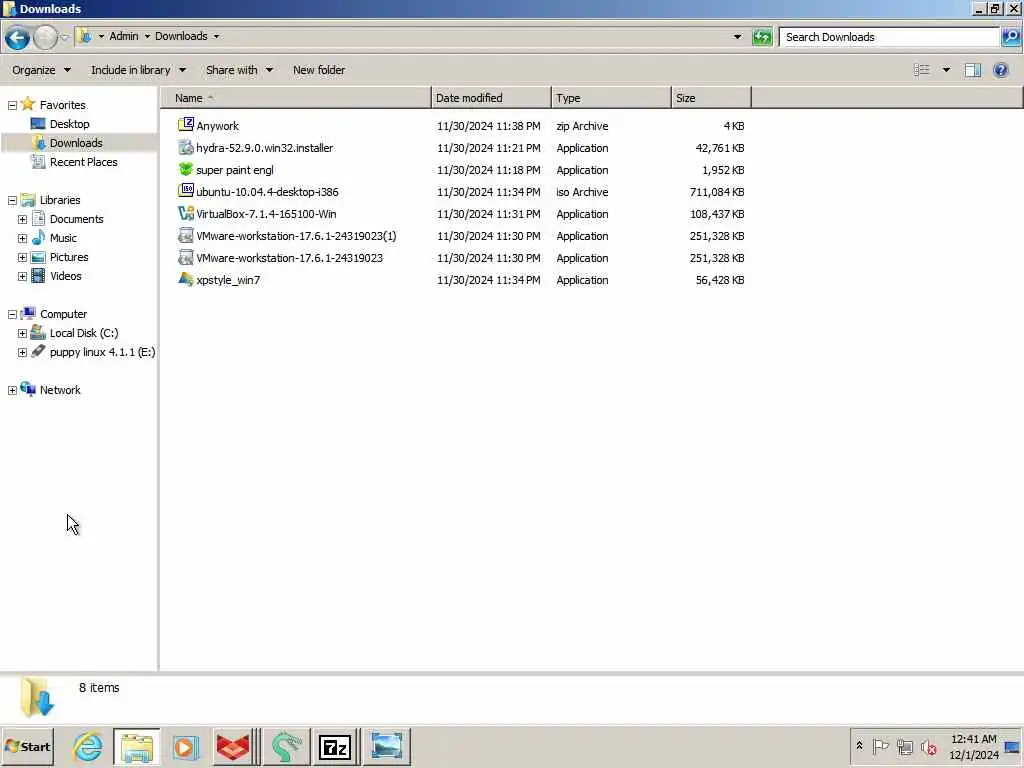
Task: Open the Share with menu
Action: pos(239,70)
